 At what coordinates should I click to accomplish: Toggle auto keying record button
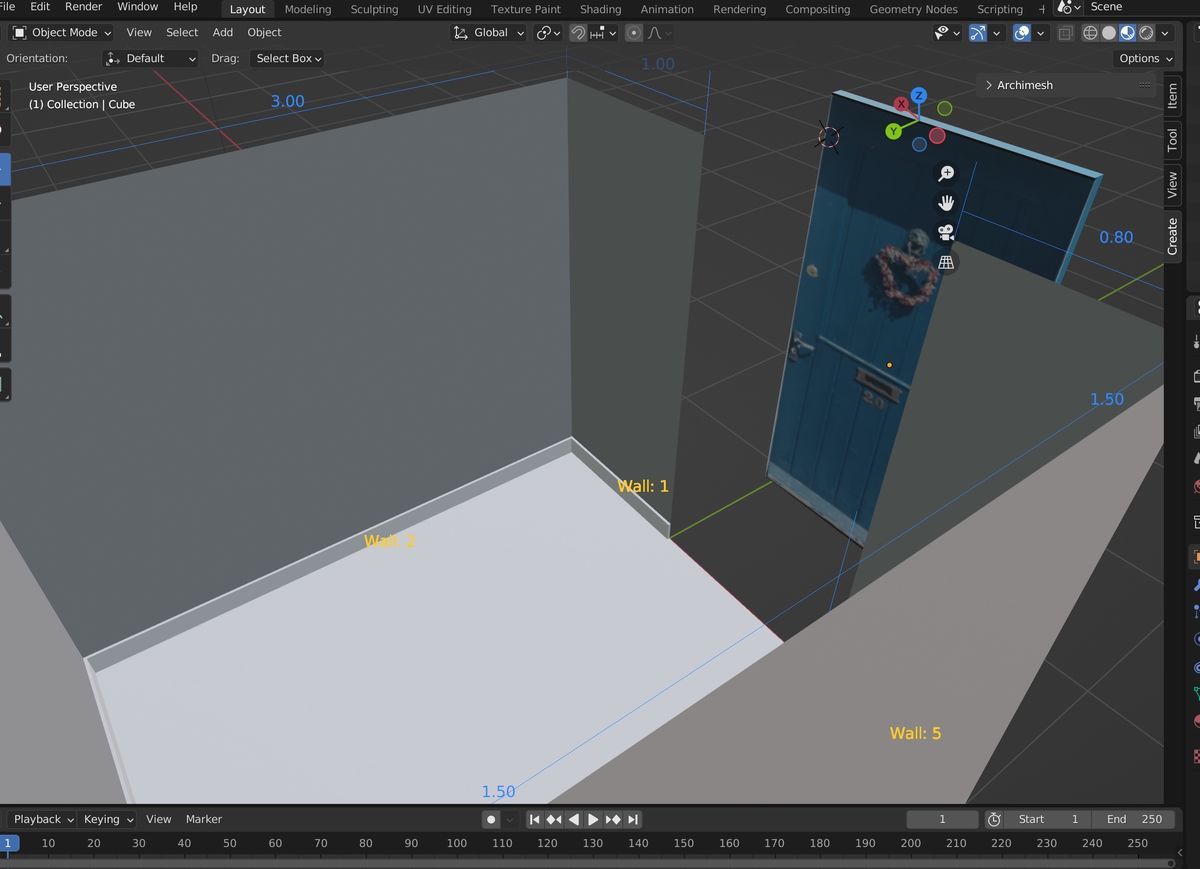491,819
